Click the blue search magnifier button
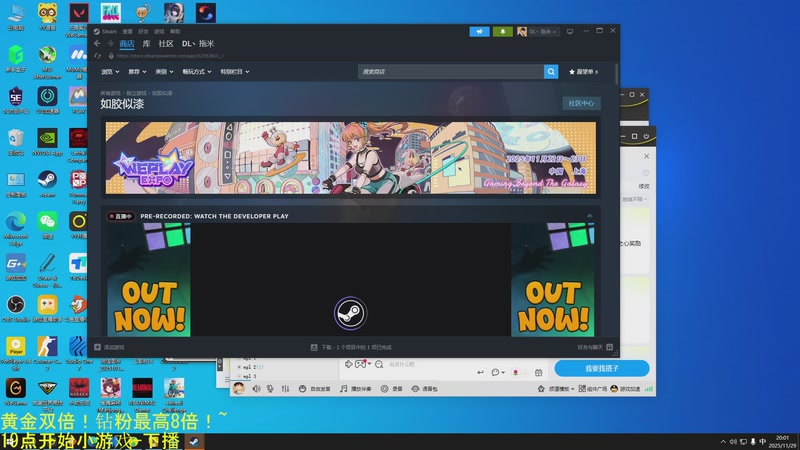The image size is (800, 450). [551, 72]
